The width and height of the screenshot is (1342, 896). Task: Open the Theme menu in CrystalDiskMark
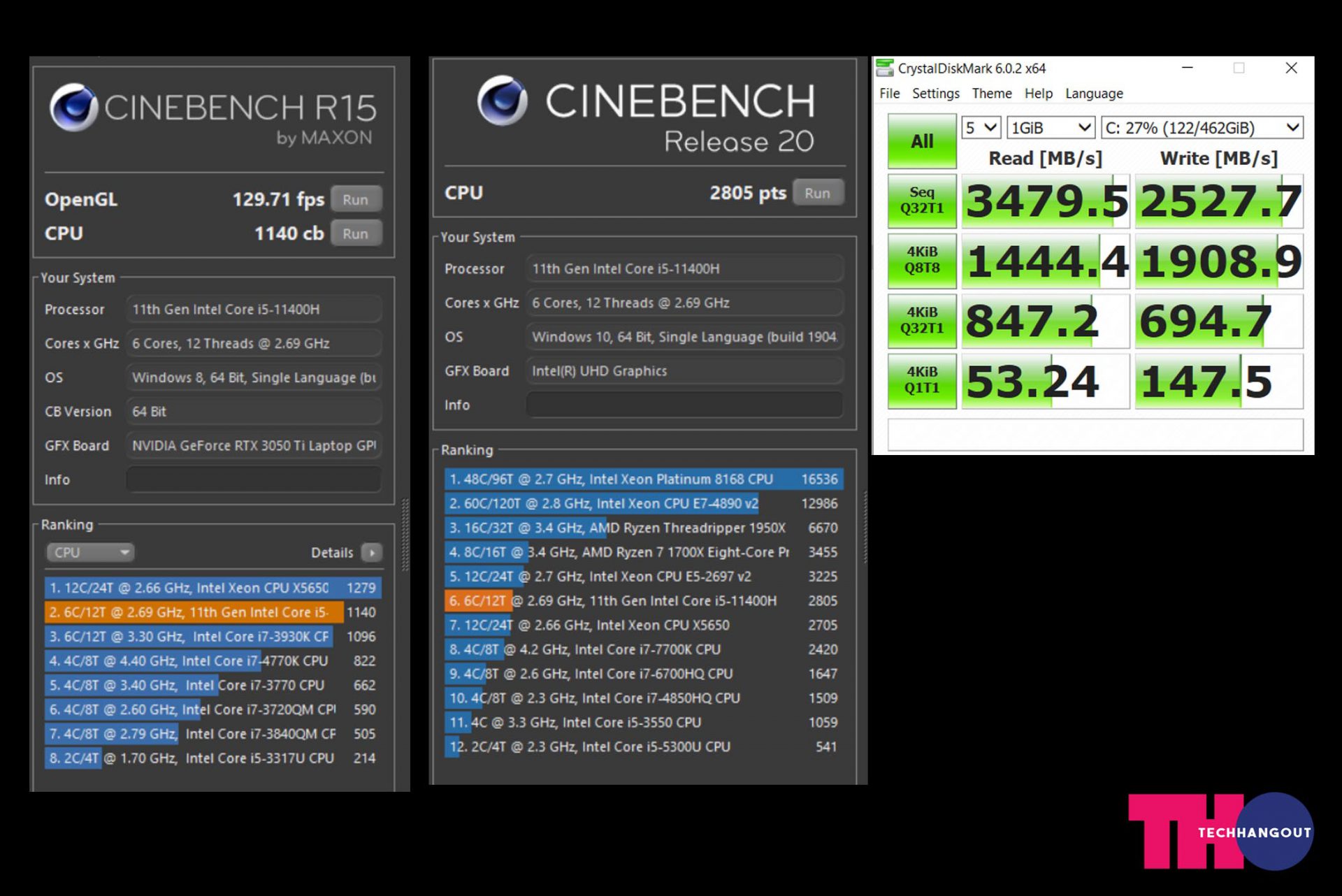(991, 94)
